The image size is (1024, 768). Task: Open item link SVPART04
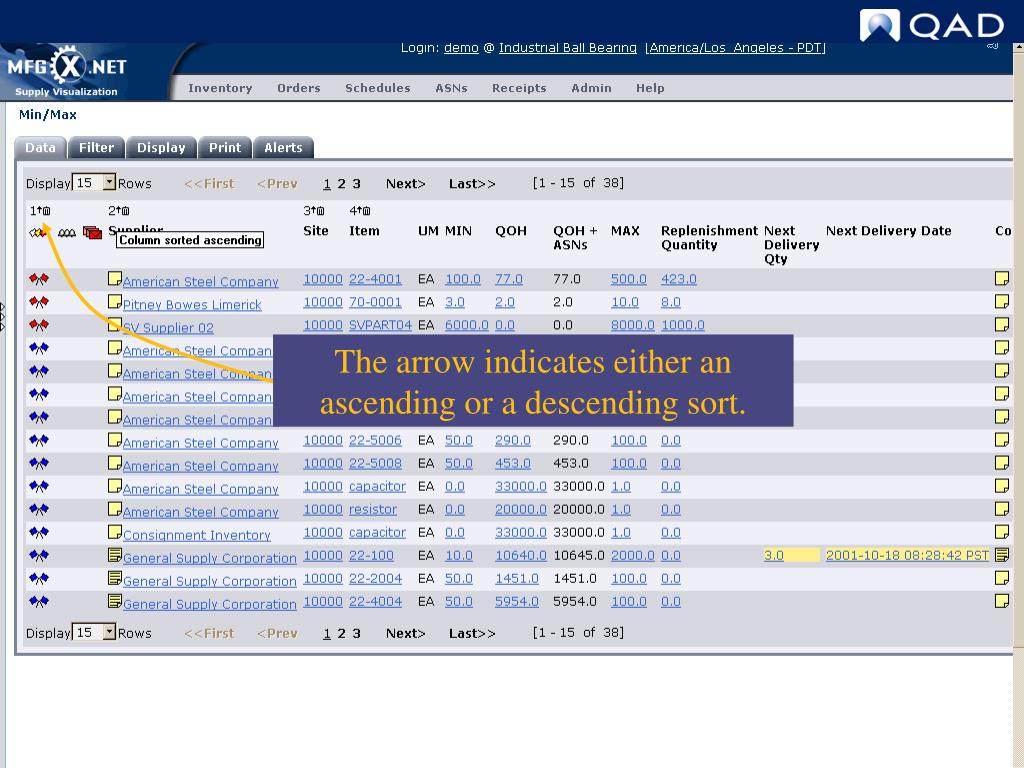[x=380, y=325]
